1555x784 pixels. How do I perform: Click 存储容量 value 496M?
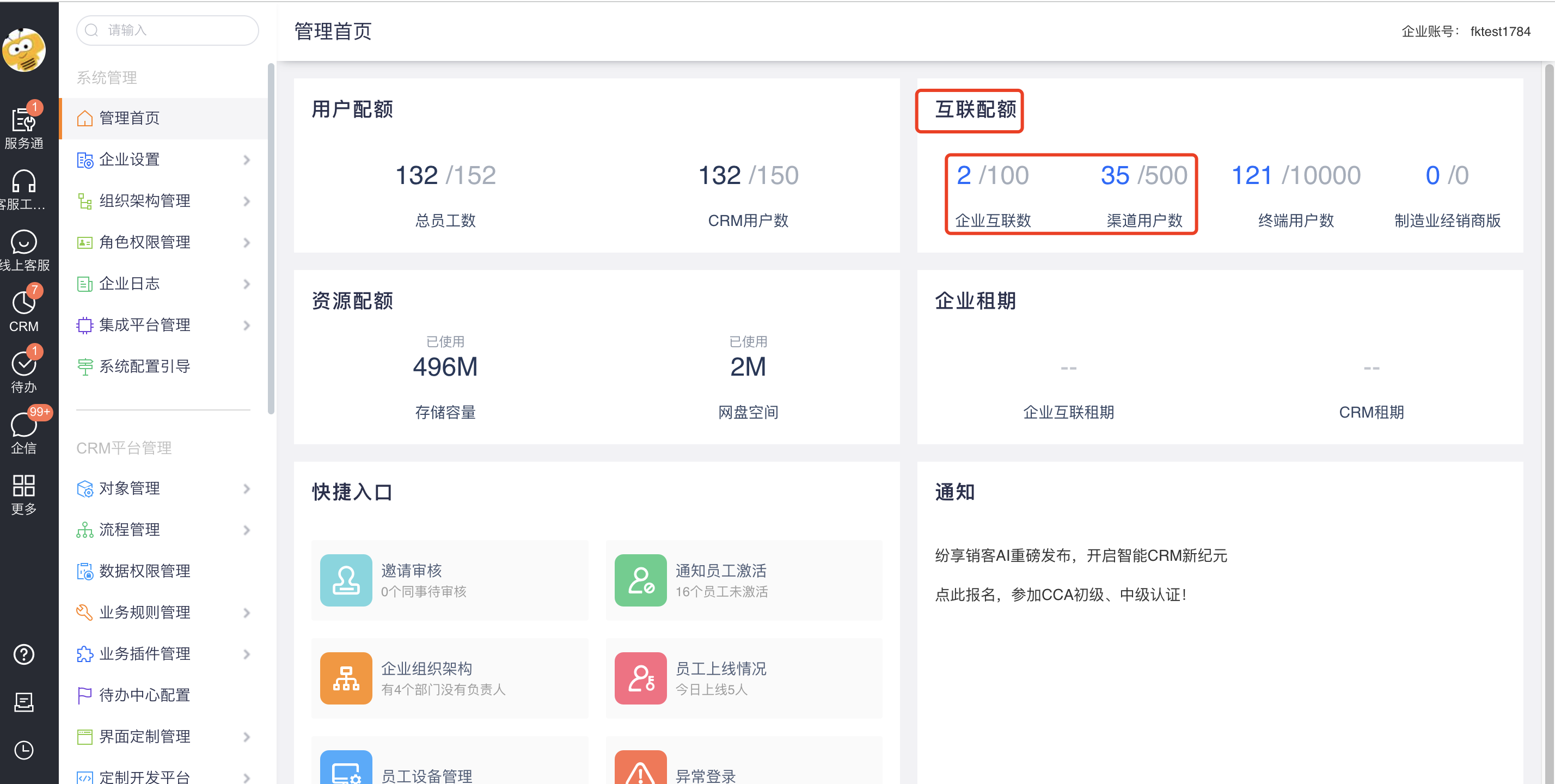tap(445, 367)
